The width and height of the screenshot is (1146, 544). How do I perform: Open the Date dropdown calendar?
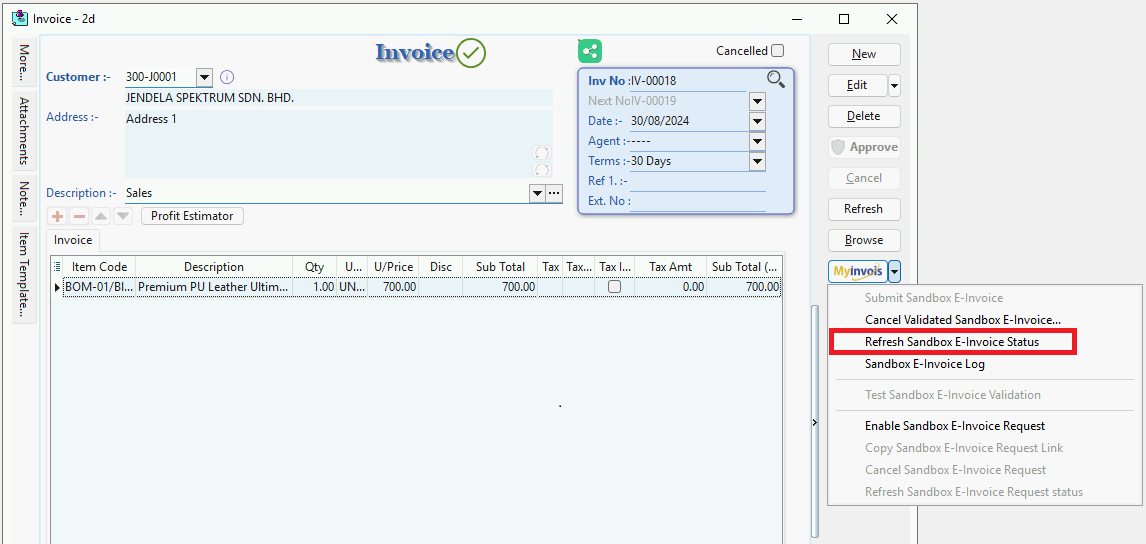pyautogui.click(x=757, y=121)
